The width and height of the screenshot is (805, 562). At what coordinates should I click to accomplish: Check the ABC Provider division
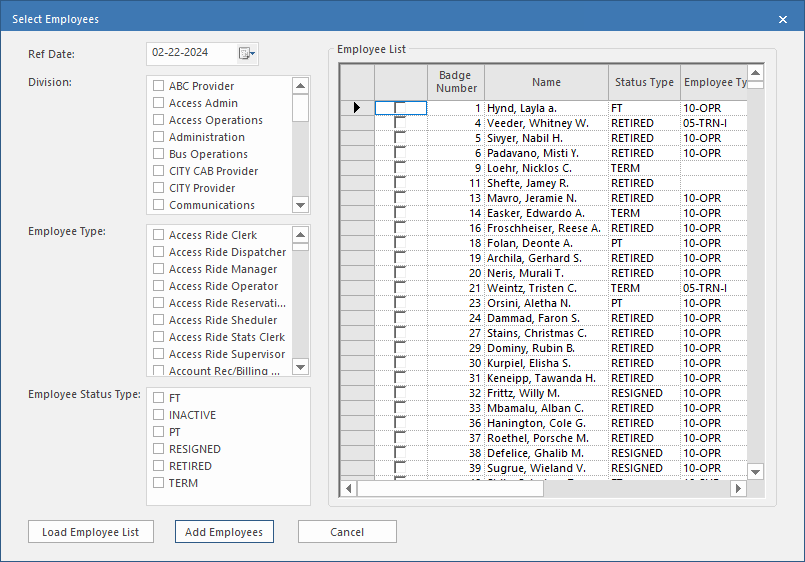tap(159, 87)
